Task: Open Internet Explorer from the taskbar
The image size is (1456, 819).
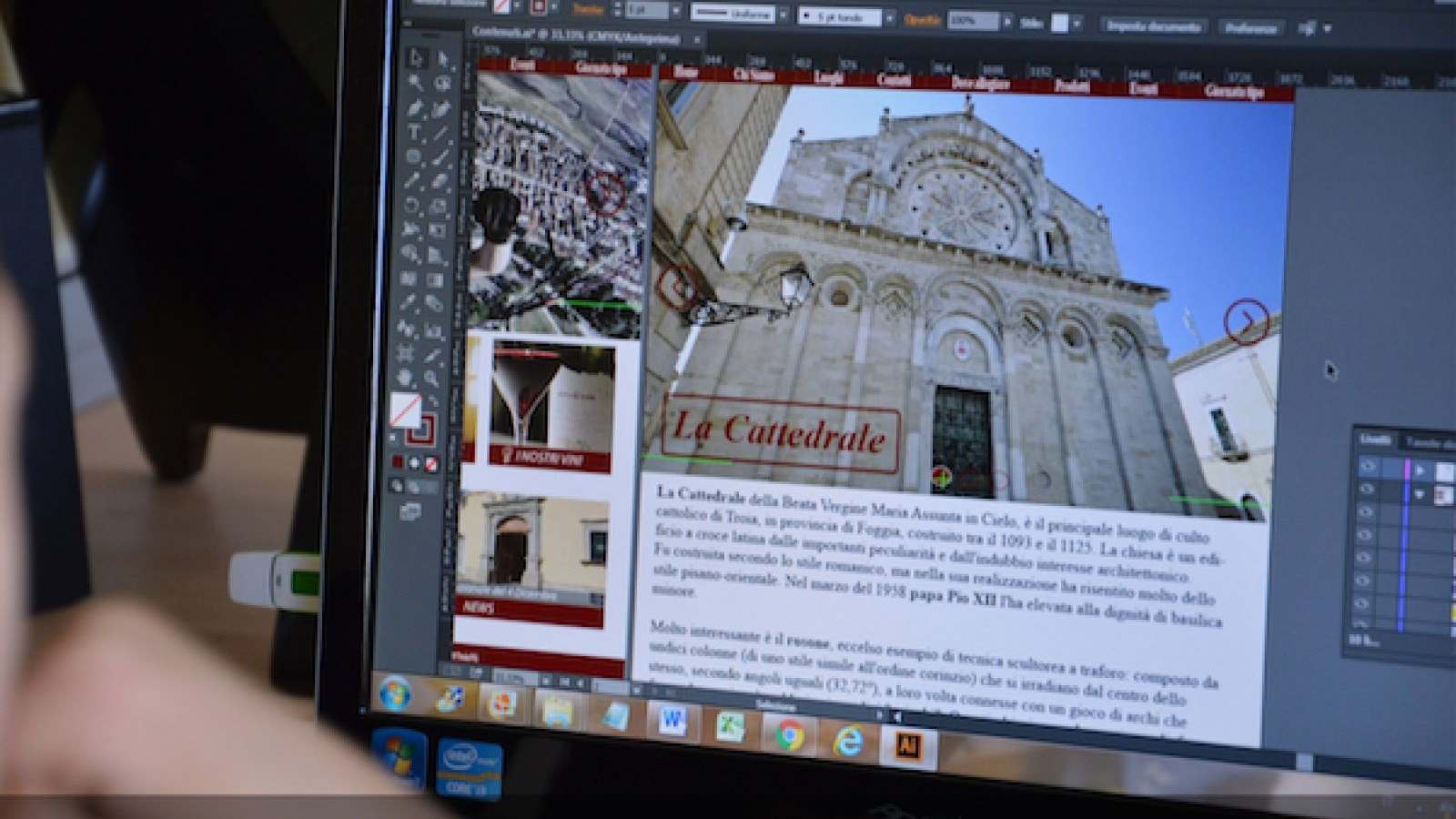Action: 846,741
